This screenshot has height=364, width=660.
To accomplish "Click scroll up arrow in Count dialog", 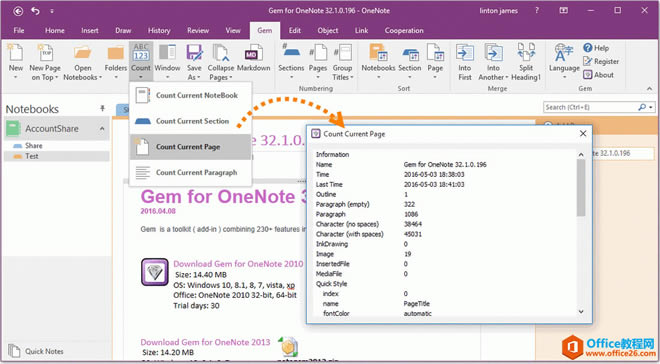I will pos(581,155).
